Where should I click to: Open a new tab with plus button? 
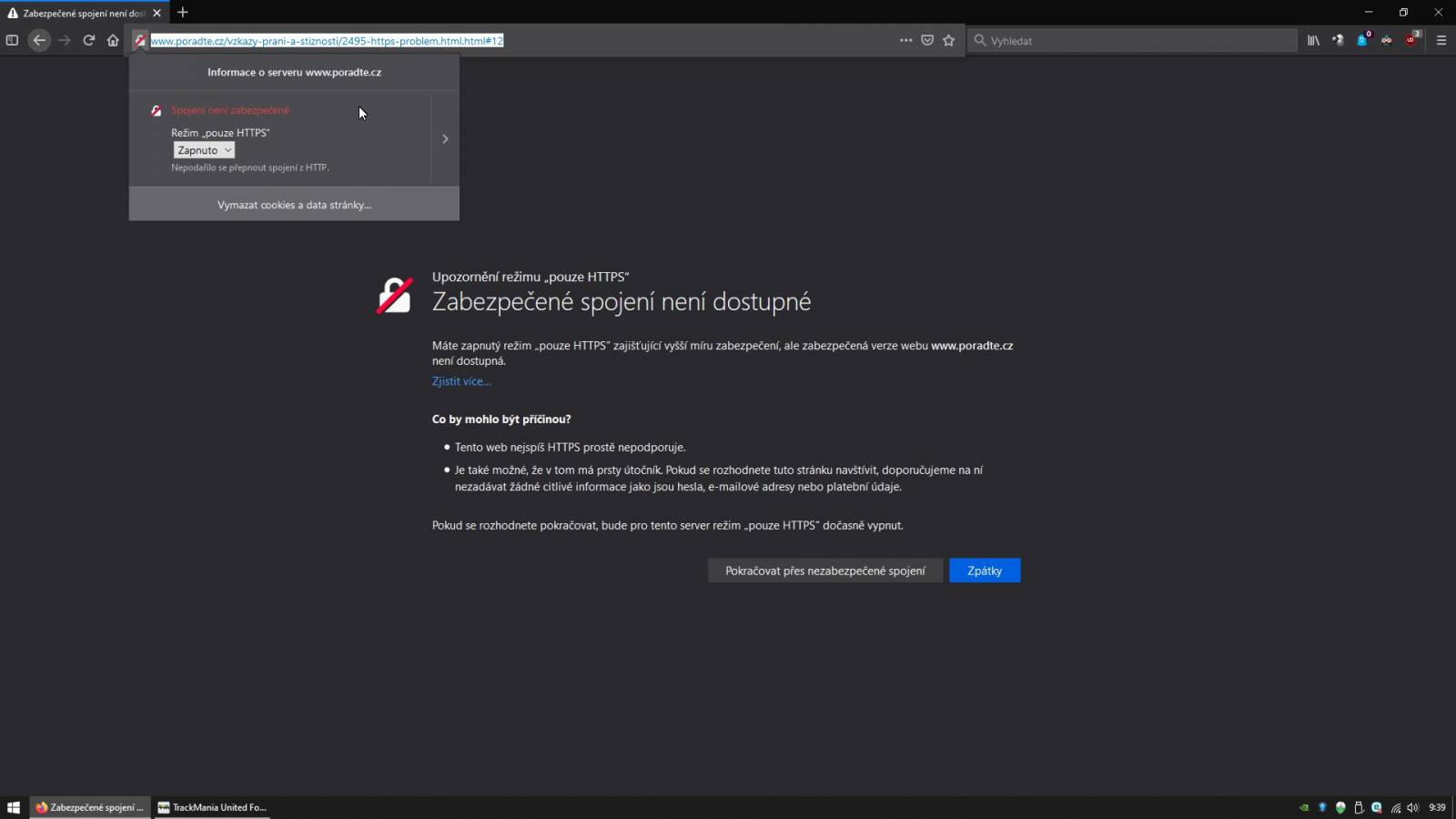(x=182, y=12)
